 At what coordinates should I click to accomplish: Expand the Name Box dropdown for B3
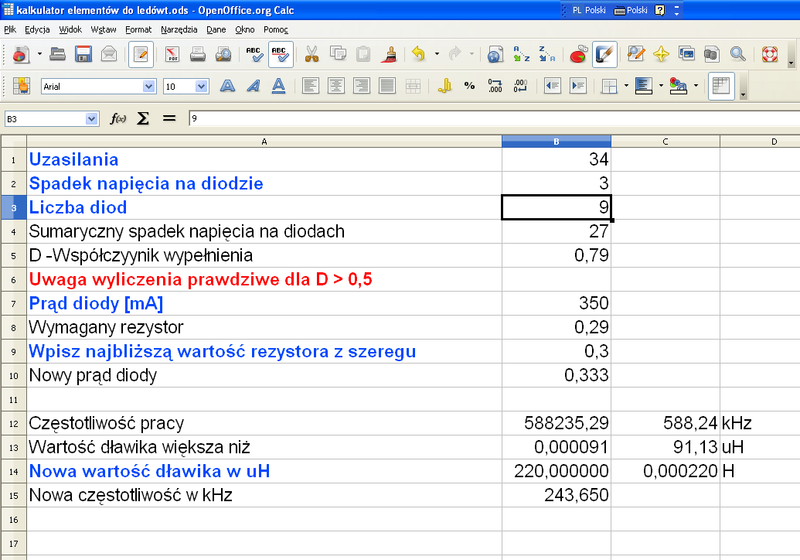(x=92, y=119)
